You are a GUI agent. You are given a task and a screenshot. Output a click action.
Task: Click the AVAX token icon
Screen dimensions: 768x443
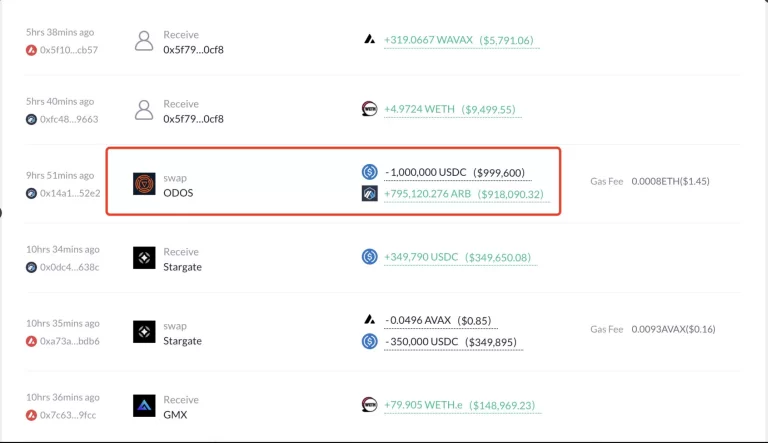pos(369,320)
